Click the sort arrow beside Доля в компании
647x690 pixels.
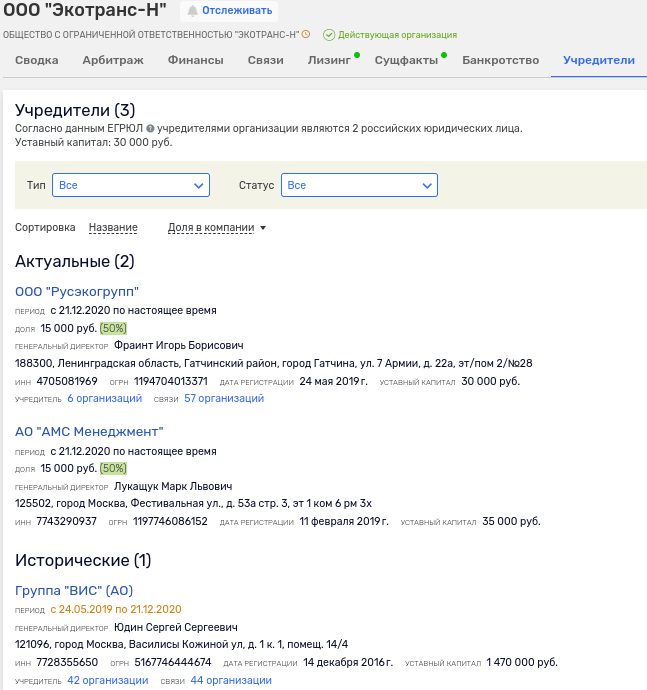[263, 228]
